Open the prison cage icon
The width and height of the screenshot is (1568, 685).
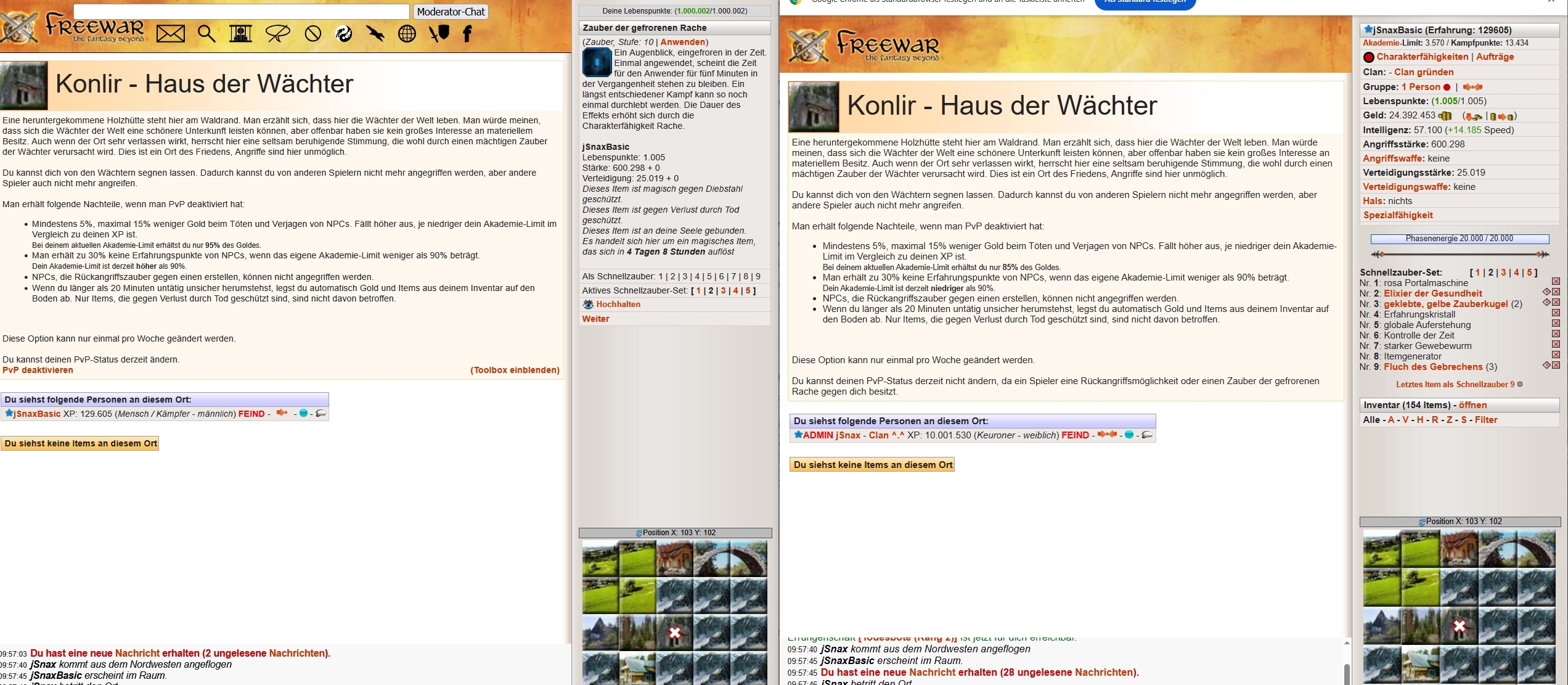(x=241, y=34)
